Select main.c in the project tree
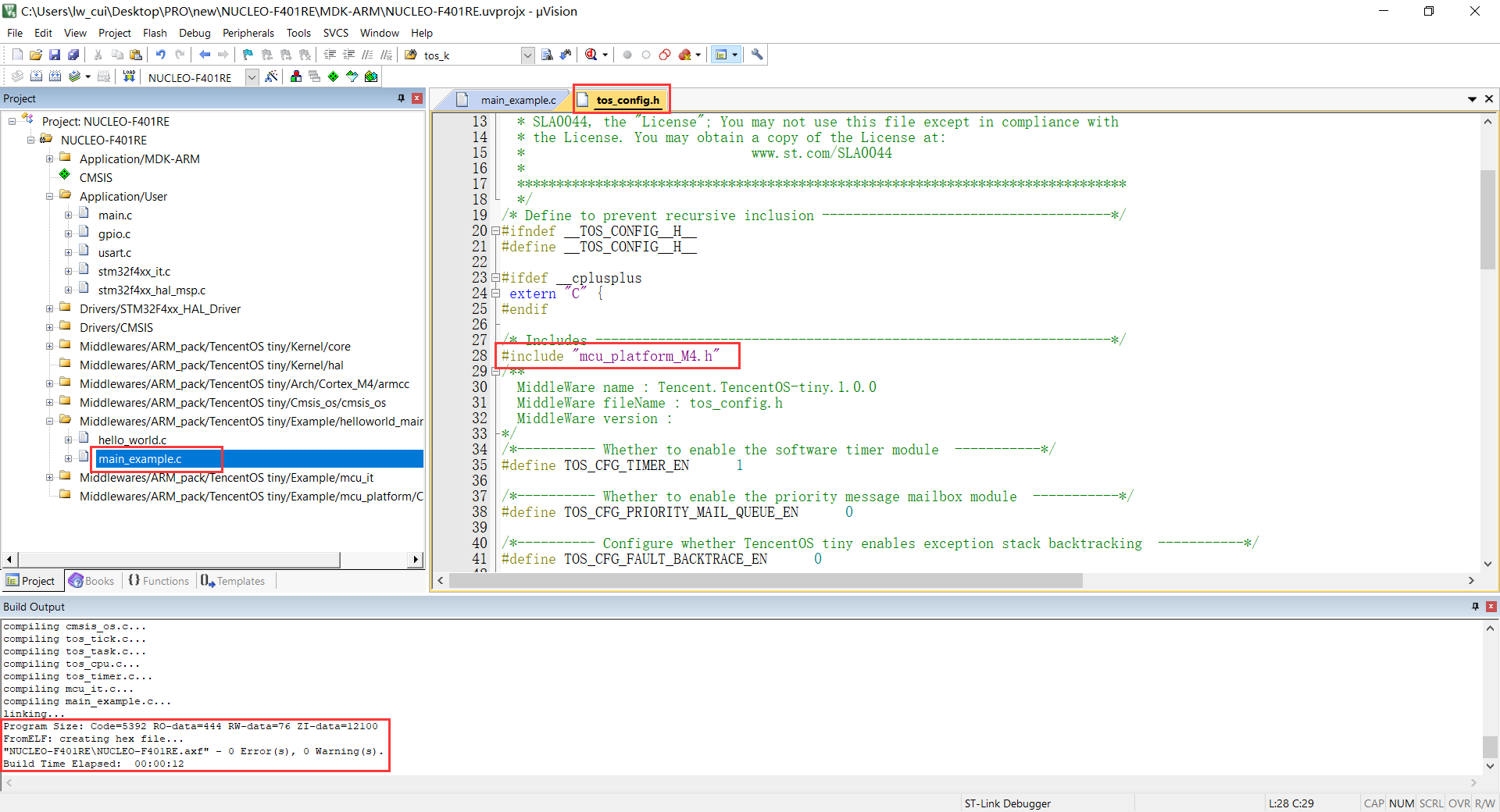1500x812 pixels. (115, 215)
